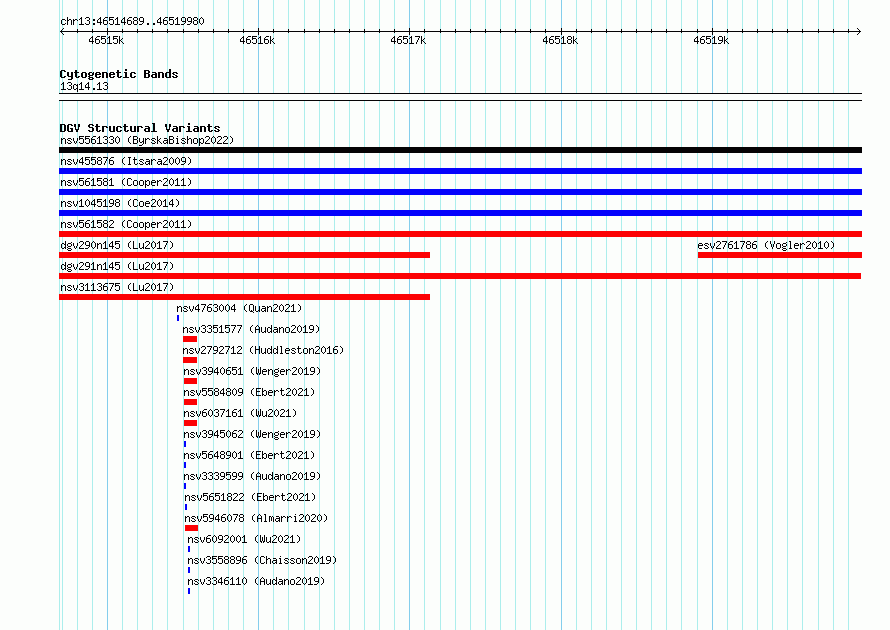
Task: Click the 46516k ruler position label
Action: (257, 40)
